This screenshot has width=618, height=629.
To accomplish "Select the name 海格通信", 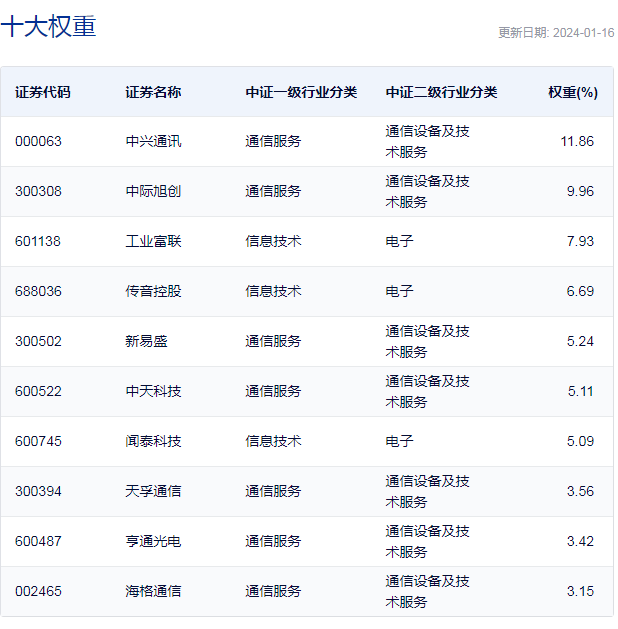I will (x=153, y=591).
